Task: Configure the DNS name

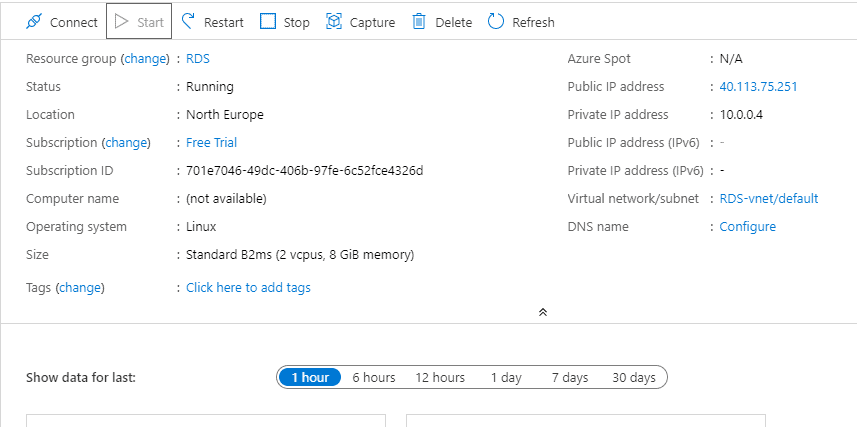Action: point(748,227)
